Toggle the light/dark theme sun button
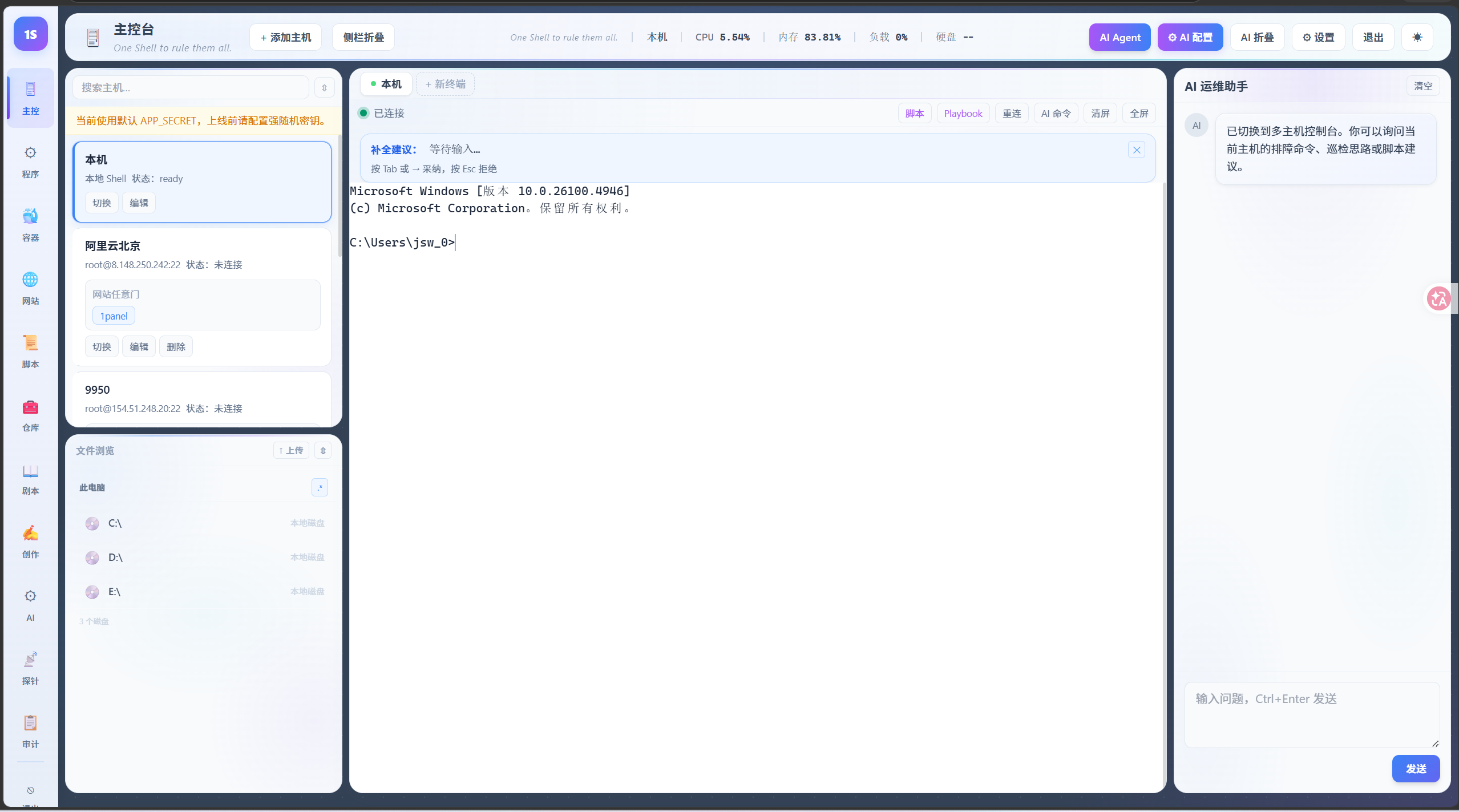The image size is (1459, 812). [x=1417, y=37]
